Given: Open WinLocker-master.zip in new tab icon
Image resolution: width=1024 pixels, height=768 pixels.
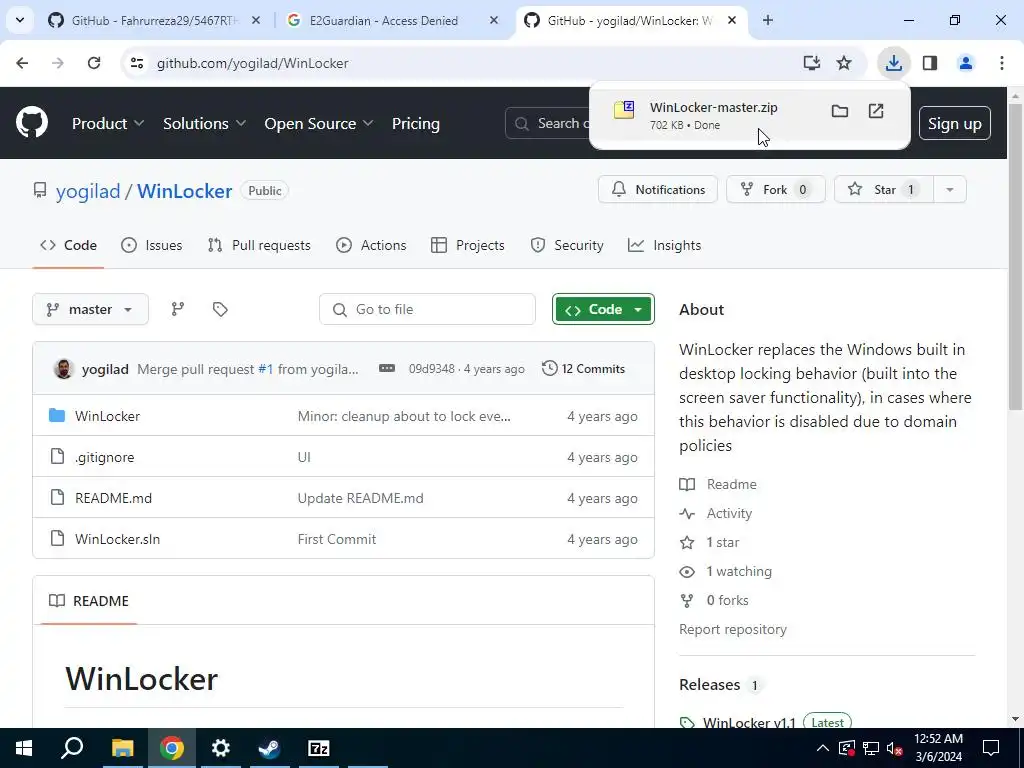Looking at the screenshot, I should [876, 111].
